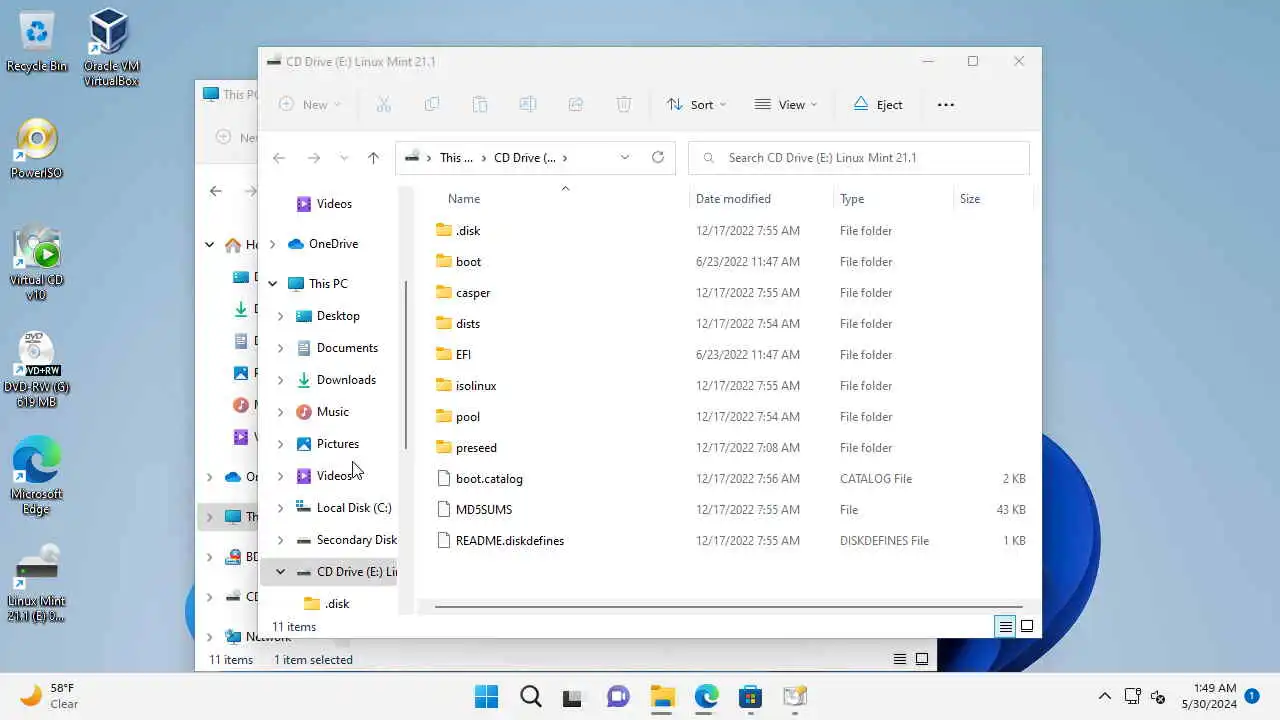This screenshot has width=1280, height=720.
Task: Switch to Large icons view in status bar
Action: coord(1027,626)
